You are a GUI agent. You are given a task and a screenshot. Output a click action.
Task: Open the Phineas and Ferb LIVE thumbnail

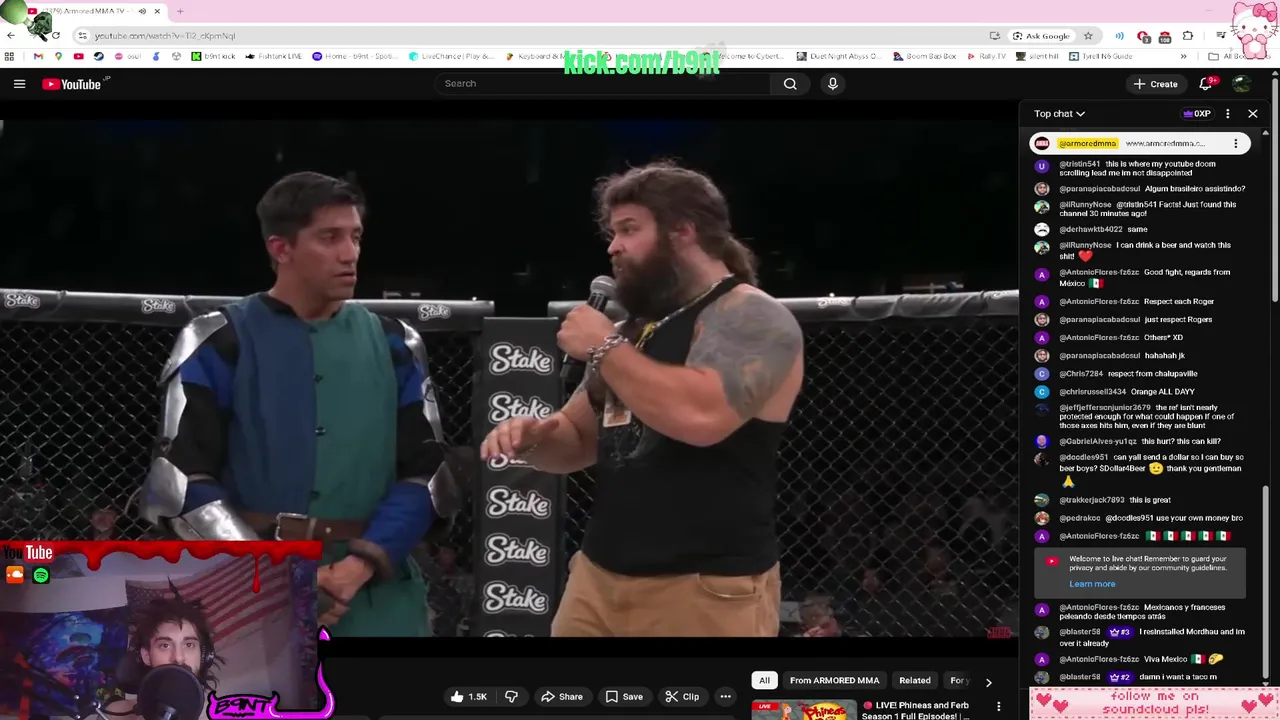[x=803, y=710]
